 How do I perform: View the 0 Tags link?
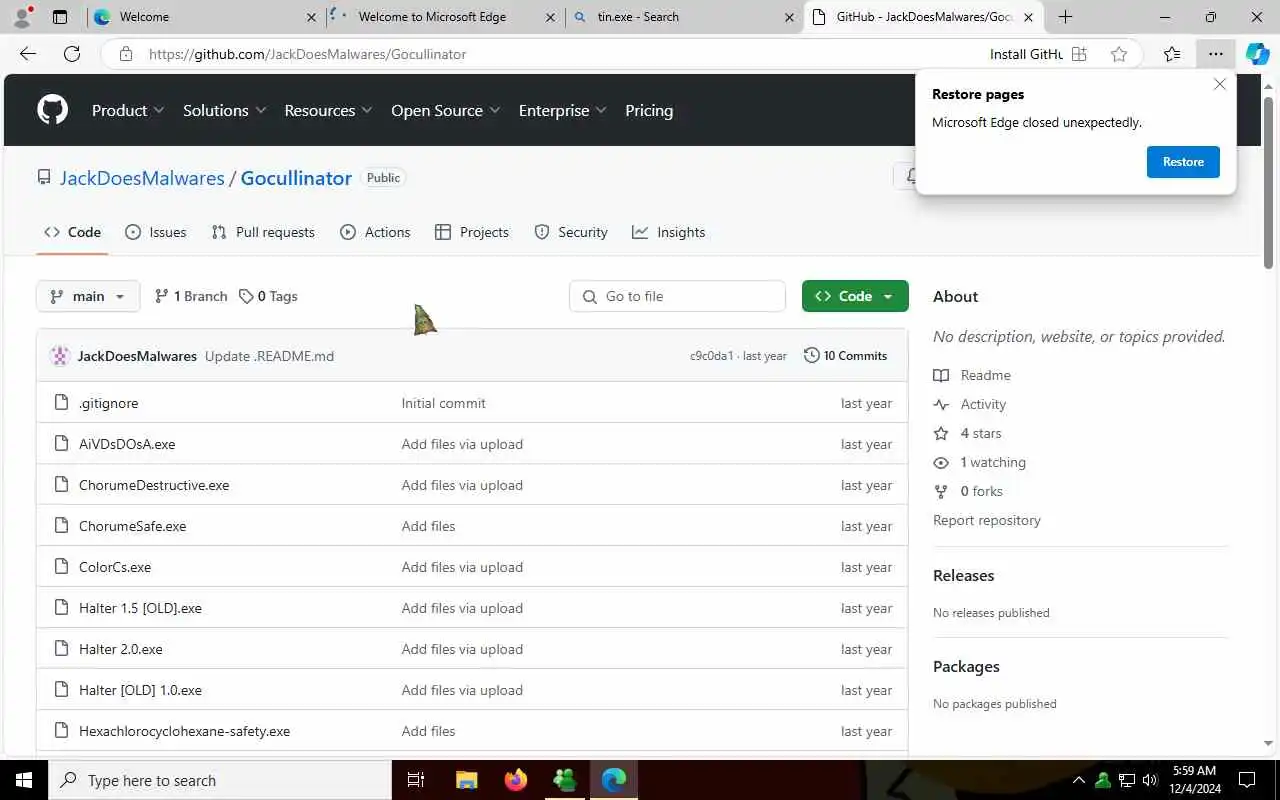268,296
